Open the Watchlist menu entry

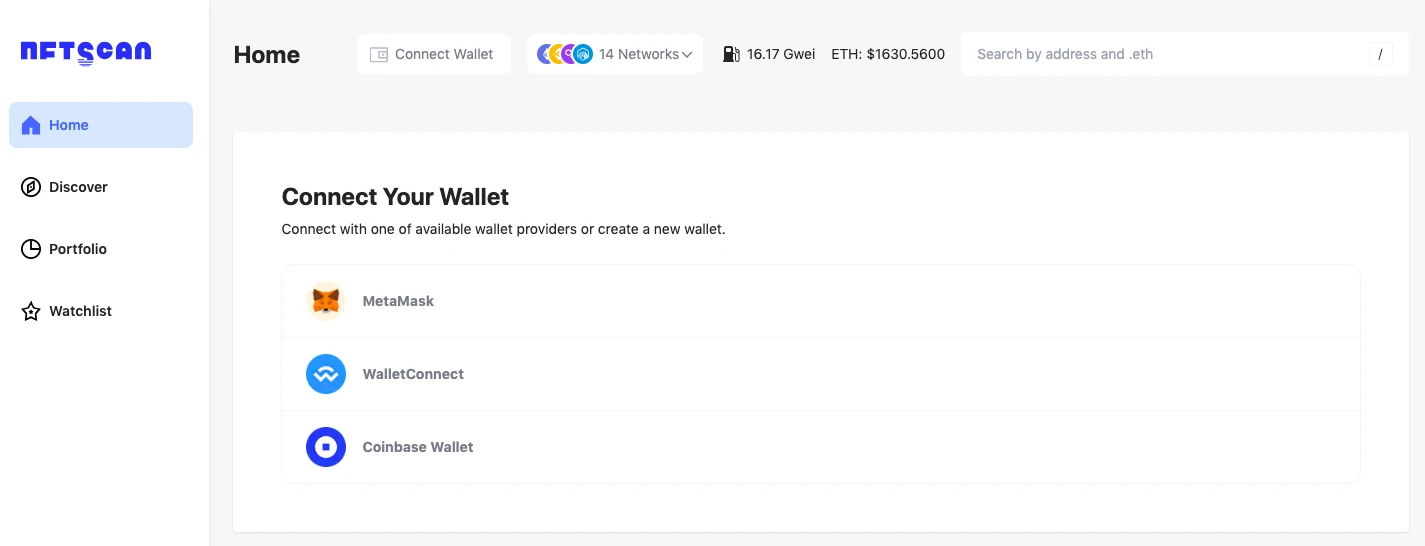80,311
